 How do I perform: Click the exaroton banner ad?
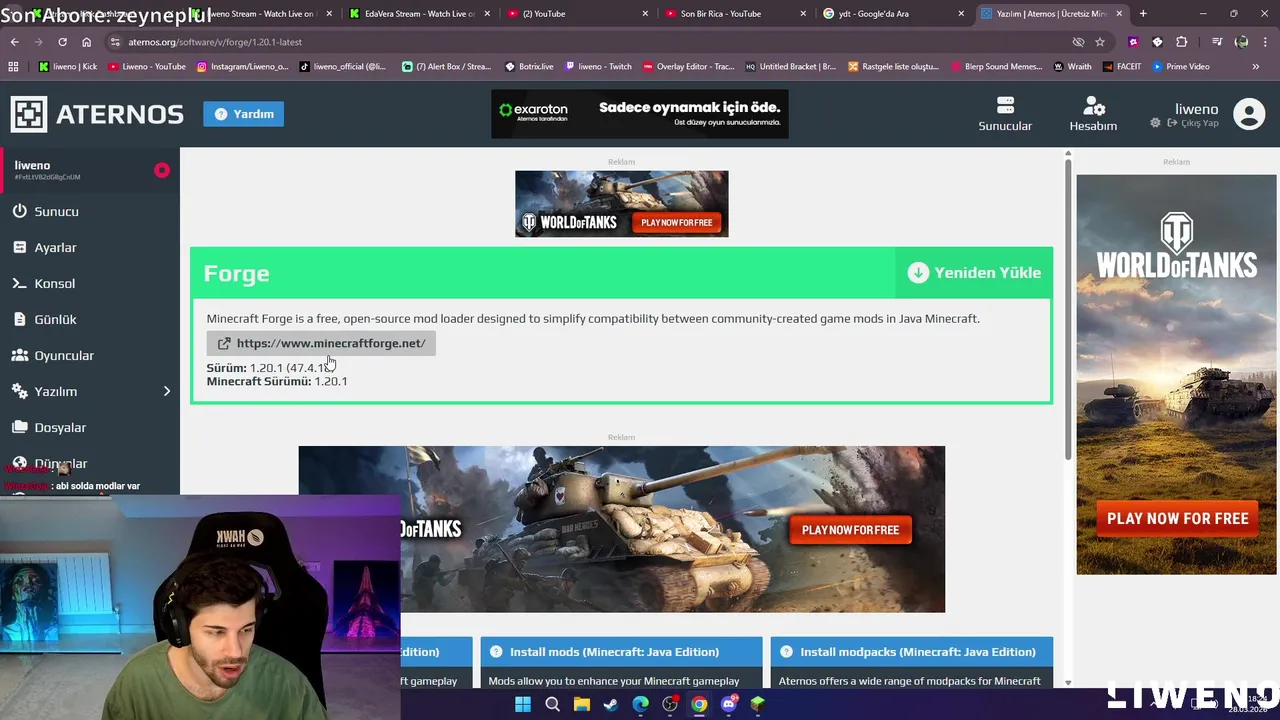click(x=640, y=114)
